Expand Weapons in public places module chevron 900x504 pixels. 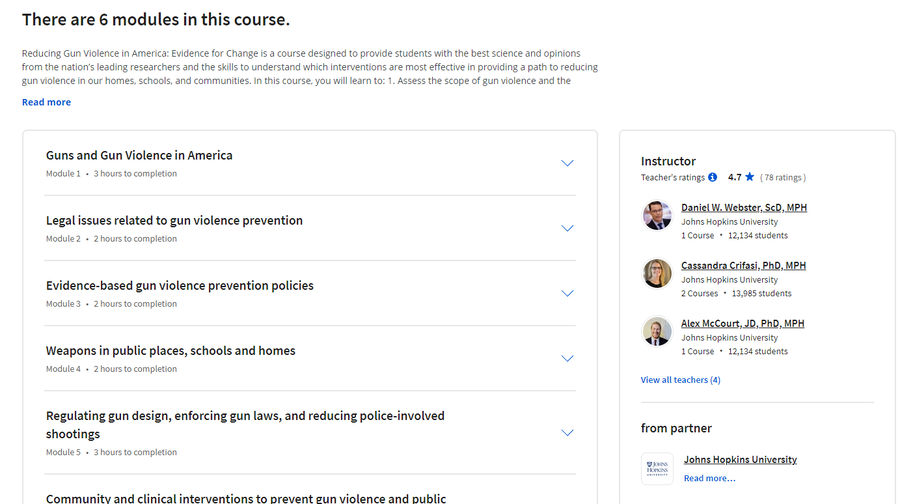pos(567,358)
